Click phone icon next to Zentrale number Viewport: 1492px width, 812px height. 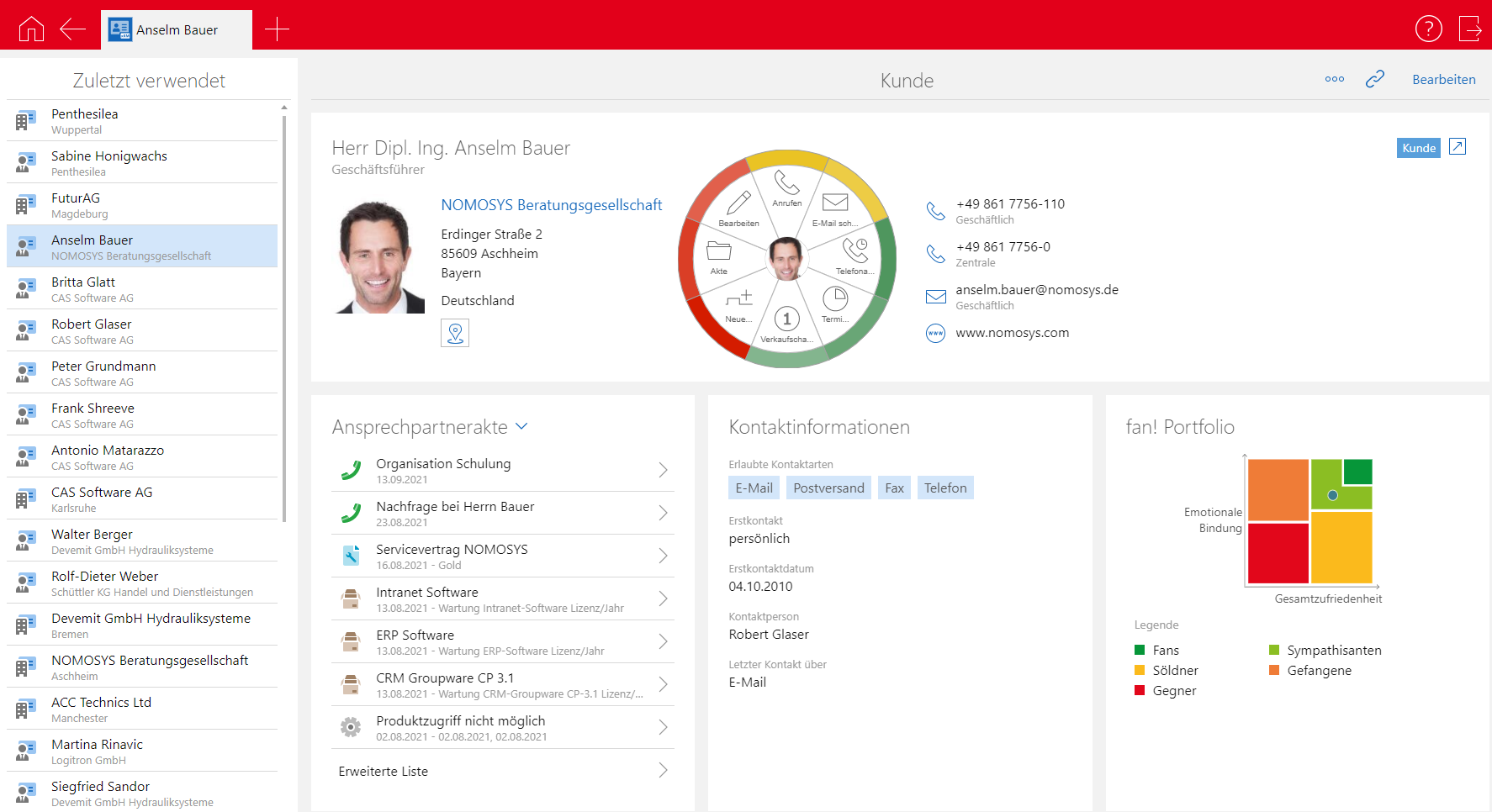point(935,254)
